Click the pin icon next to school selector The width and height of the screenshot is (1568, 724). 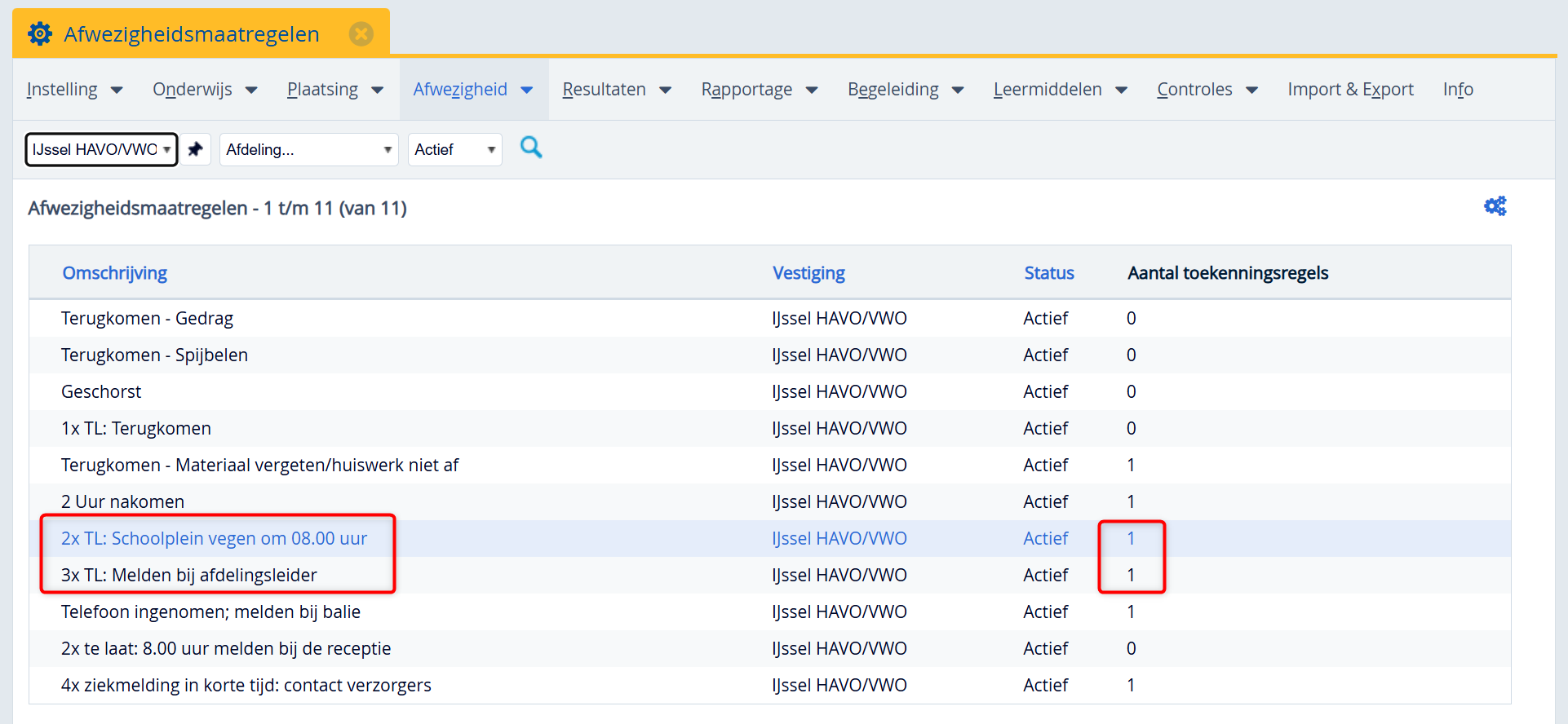point(195,149)
